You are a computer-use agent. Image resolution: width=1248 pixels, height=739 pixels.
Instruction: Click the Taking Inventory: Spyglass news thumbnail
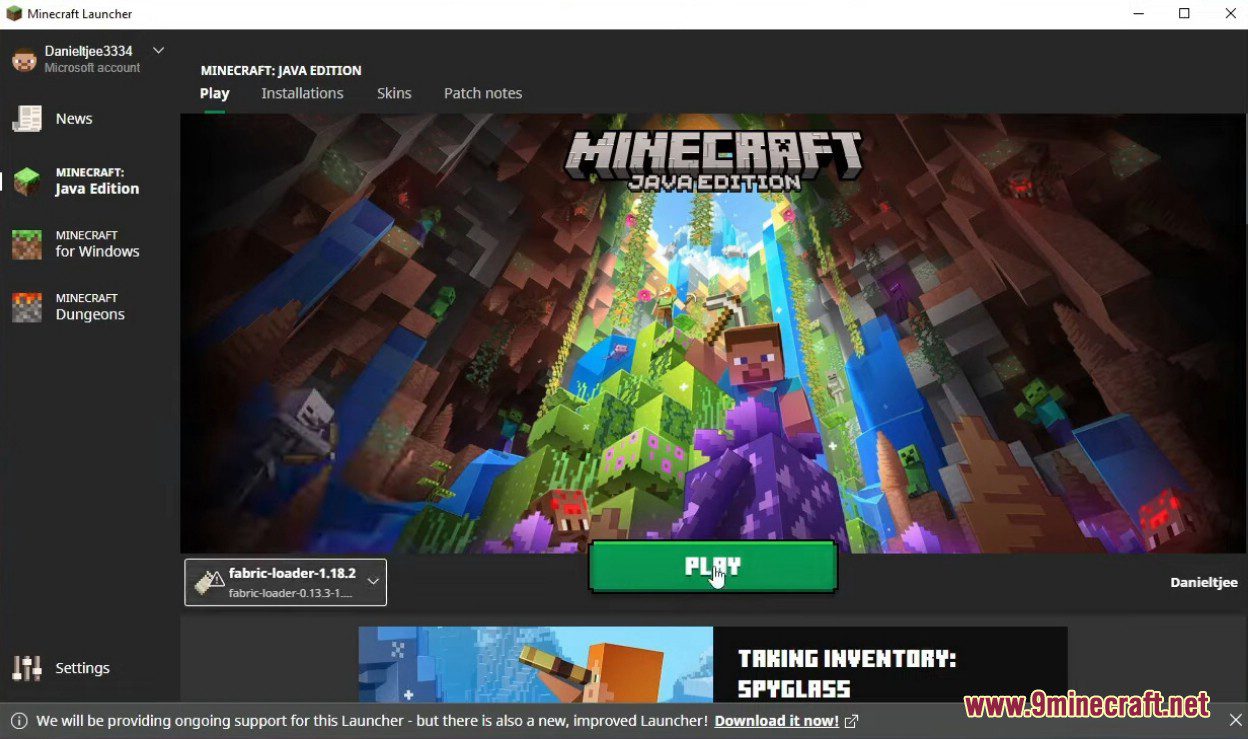point(536,664)
